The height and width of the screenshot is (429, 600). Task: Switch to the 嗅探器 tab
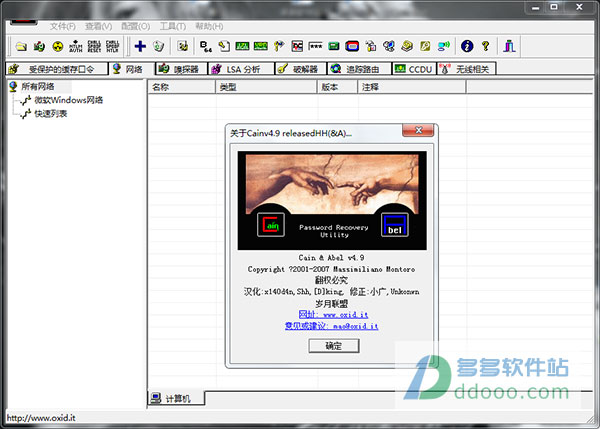[181, 69]
